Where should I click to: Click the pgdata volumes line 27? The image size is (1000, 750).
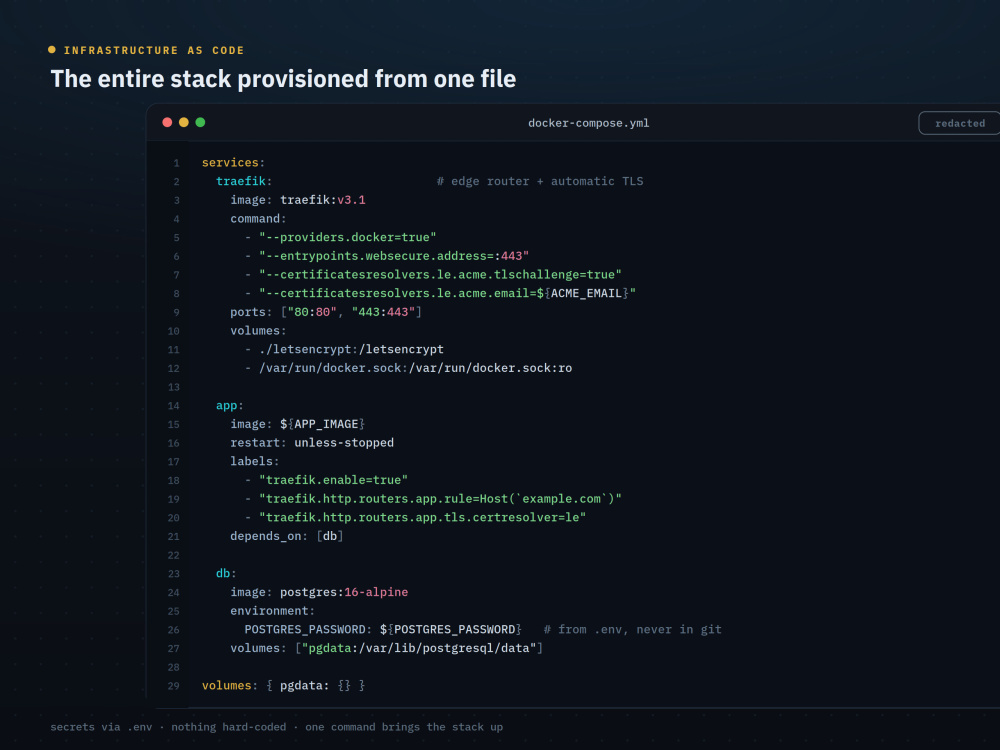coord(386,648)
